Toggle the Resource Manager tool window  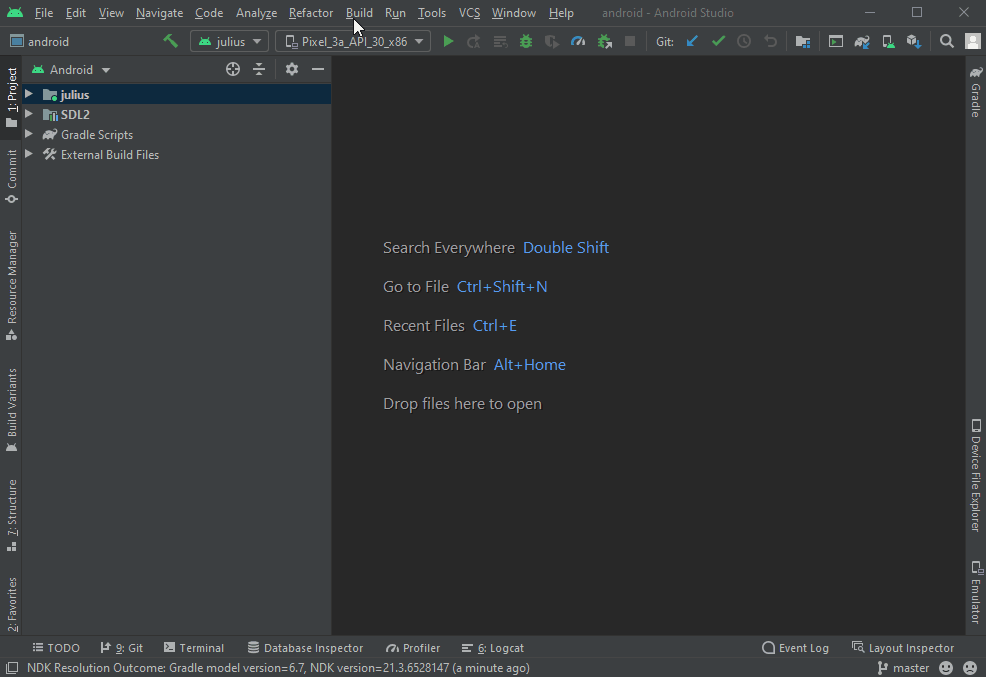tap(11, 285)
